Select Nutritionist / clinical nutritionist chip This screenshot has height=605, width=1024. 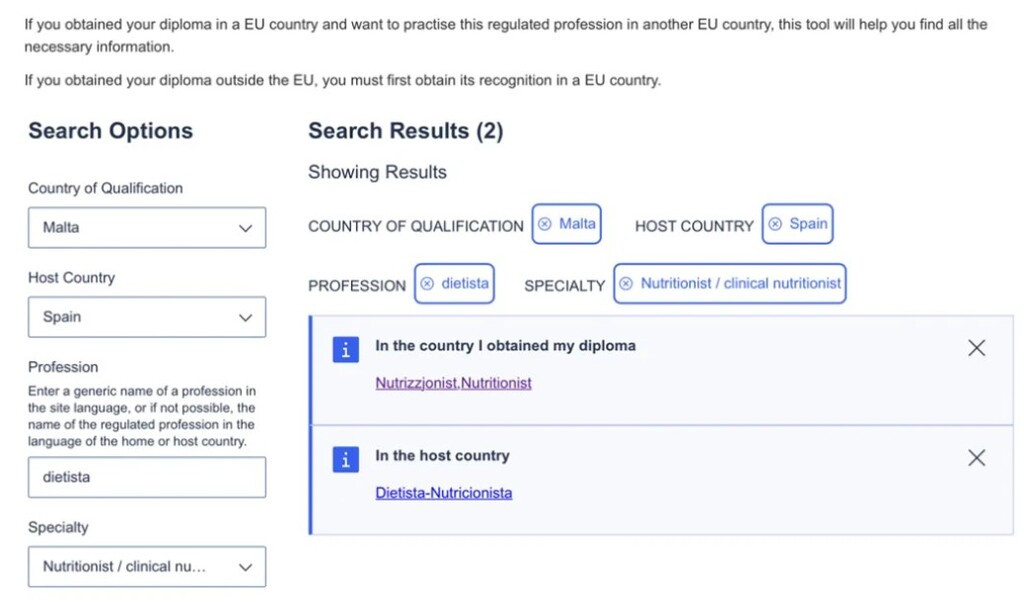[729, 284]
